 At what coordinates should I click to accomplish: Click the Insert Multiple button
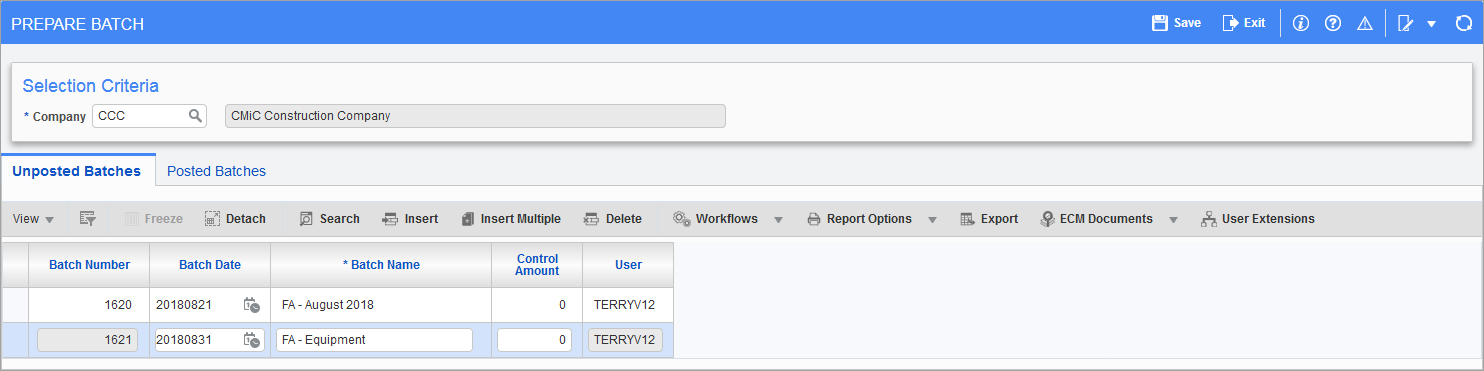511,219
